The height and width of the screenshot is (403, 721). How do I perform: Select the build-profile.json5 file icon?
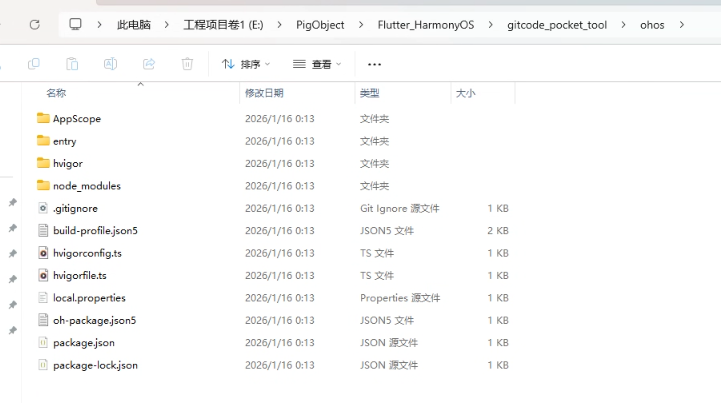(43, 230)
